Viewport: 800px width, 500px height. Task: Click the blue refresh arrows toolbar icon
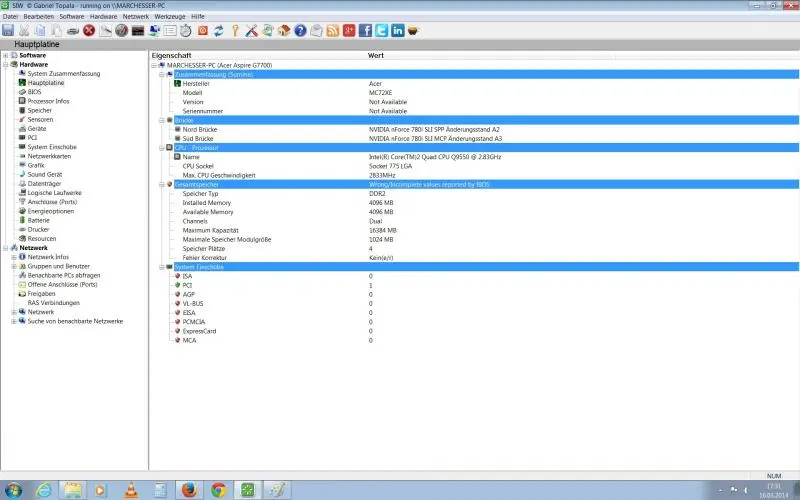218,31
